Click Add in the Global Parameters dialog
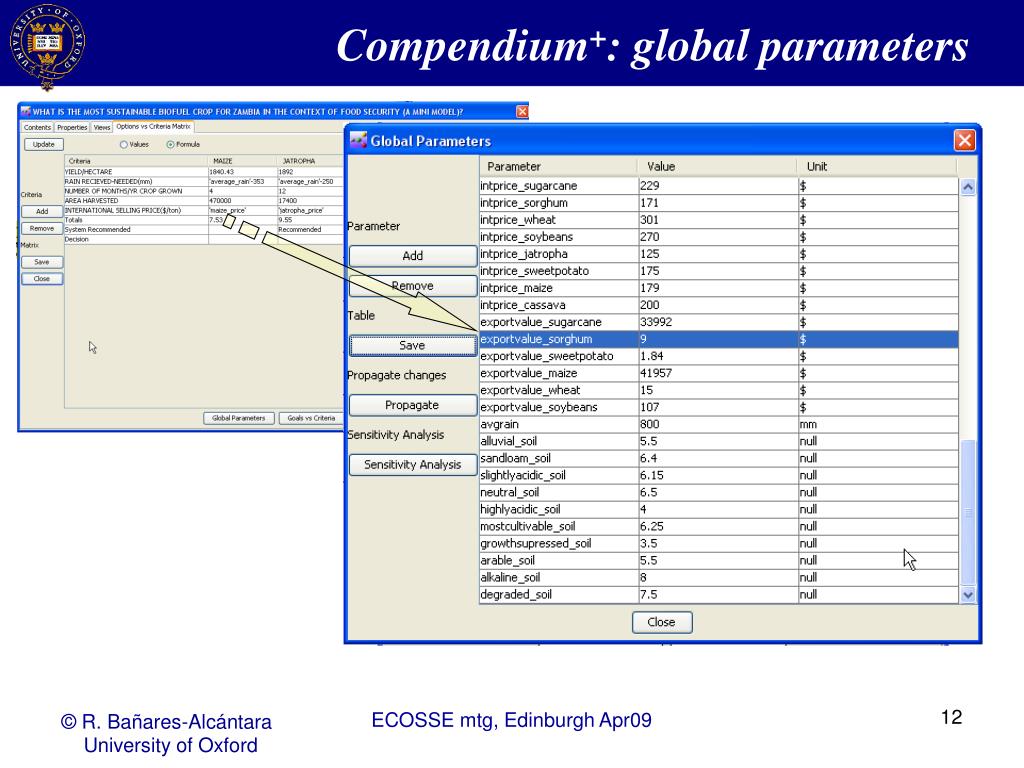The width and height of the screenshot is (1024, 768). pyautogui.click(x=413, y=256)
